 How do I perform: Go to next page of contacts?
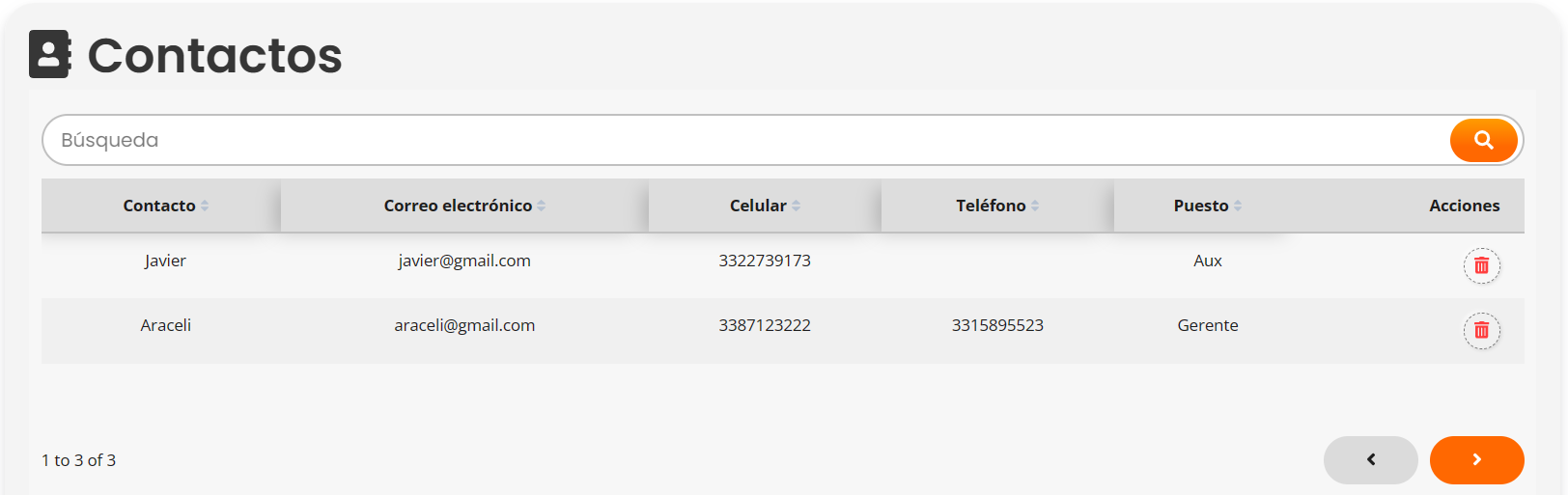coord(1476,460)
